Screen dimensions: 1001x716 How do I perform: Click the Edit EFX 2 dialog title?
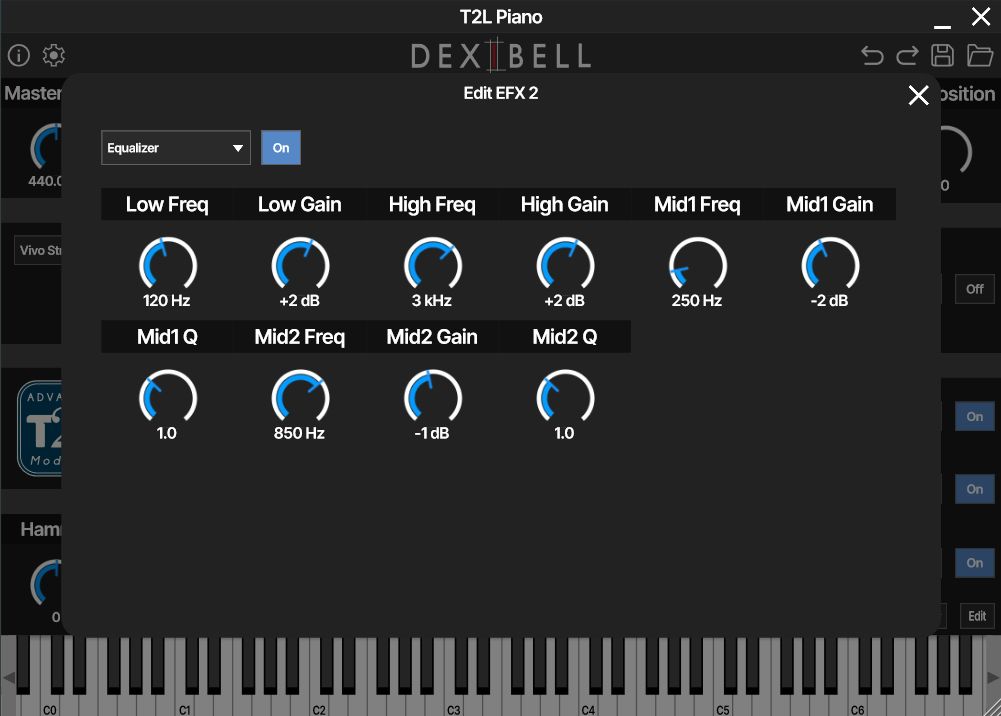pyautogui.click(x=500, y=93)
